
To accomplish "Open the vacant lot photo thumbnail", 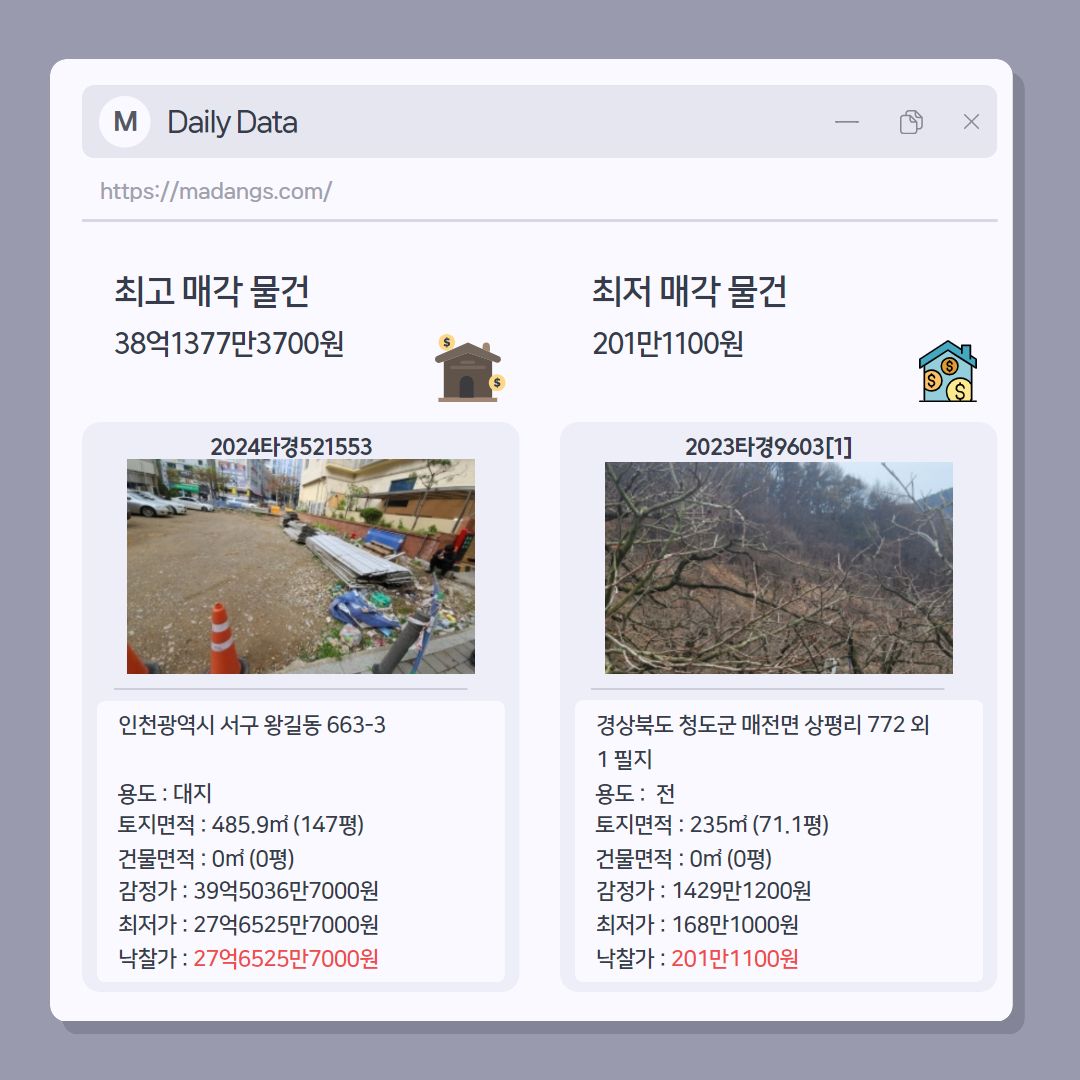I will 301,566.
